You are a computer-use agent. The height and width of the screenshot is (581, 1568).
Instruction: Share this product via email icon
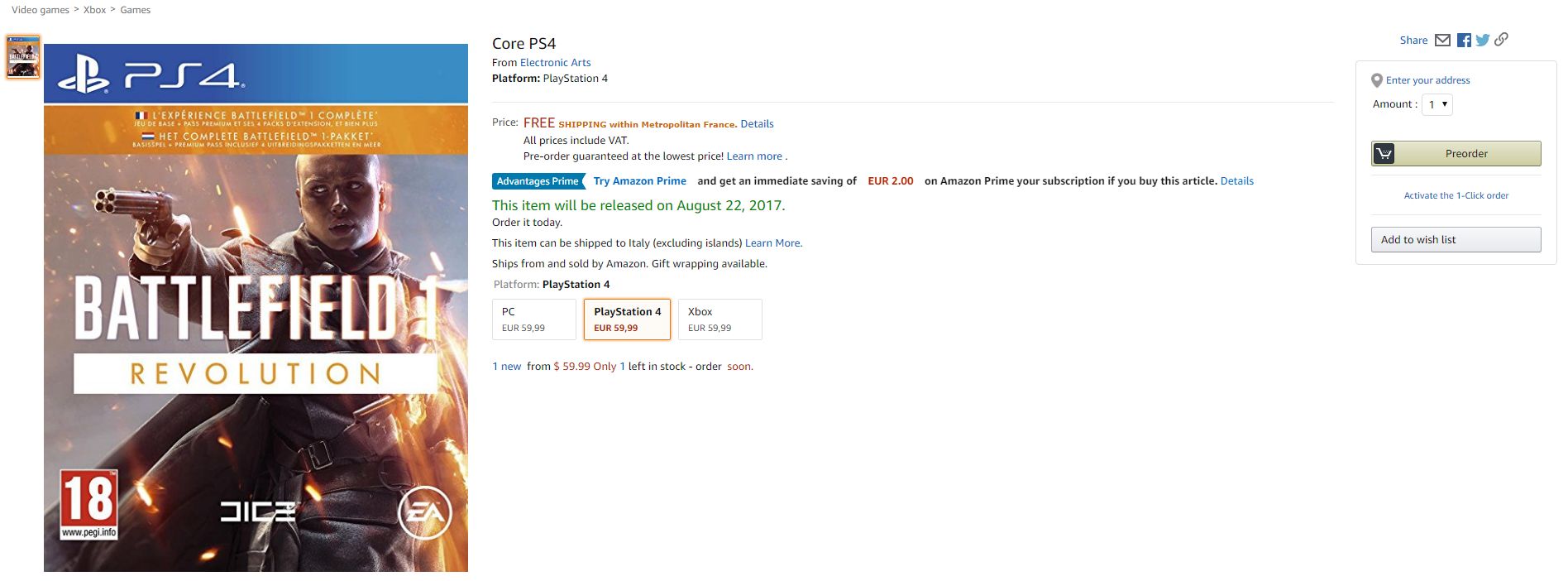pos(1442,40)
